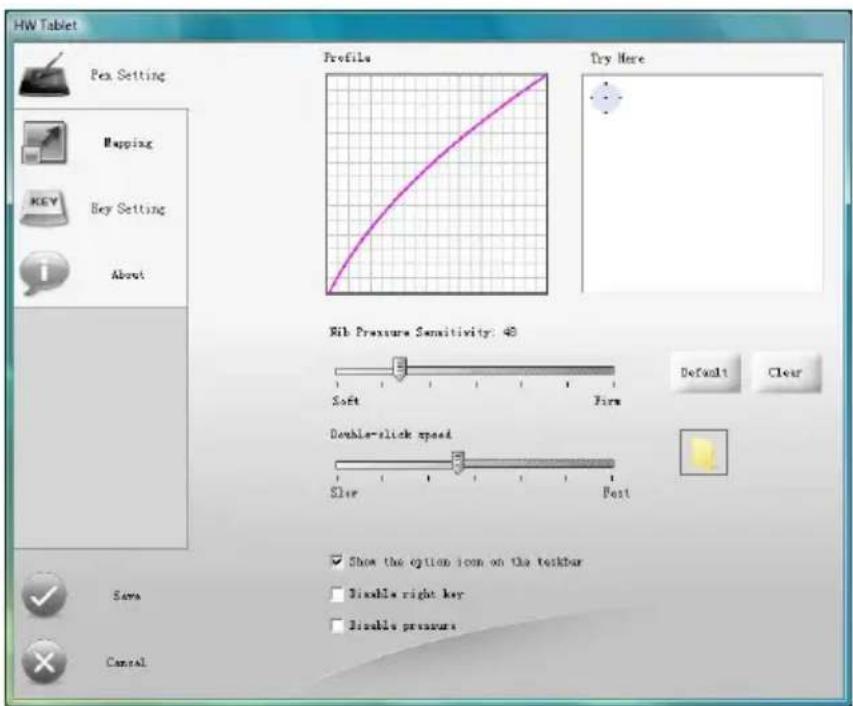Open the Key Setting tab label
The image size is (853, 706).
tap(128, 209)
